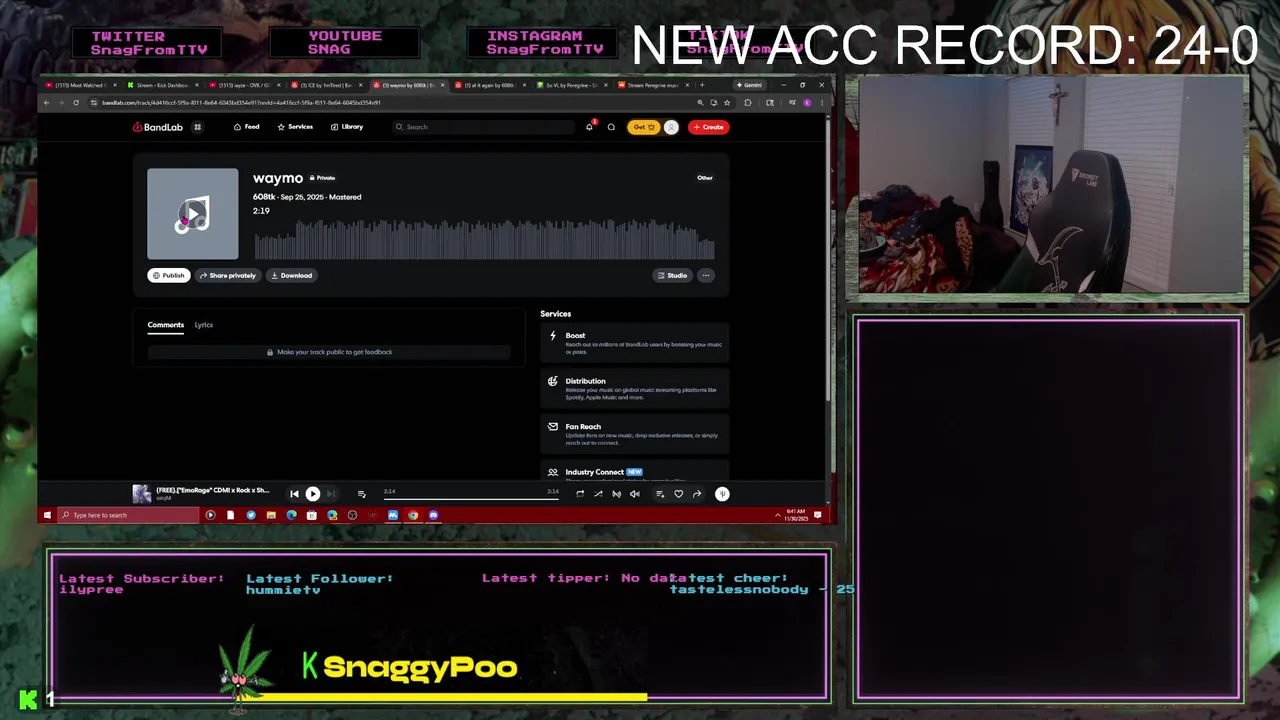Open Industry Connect service card

pos(634,472)
